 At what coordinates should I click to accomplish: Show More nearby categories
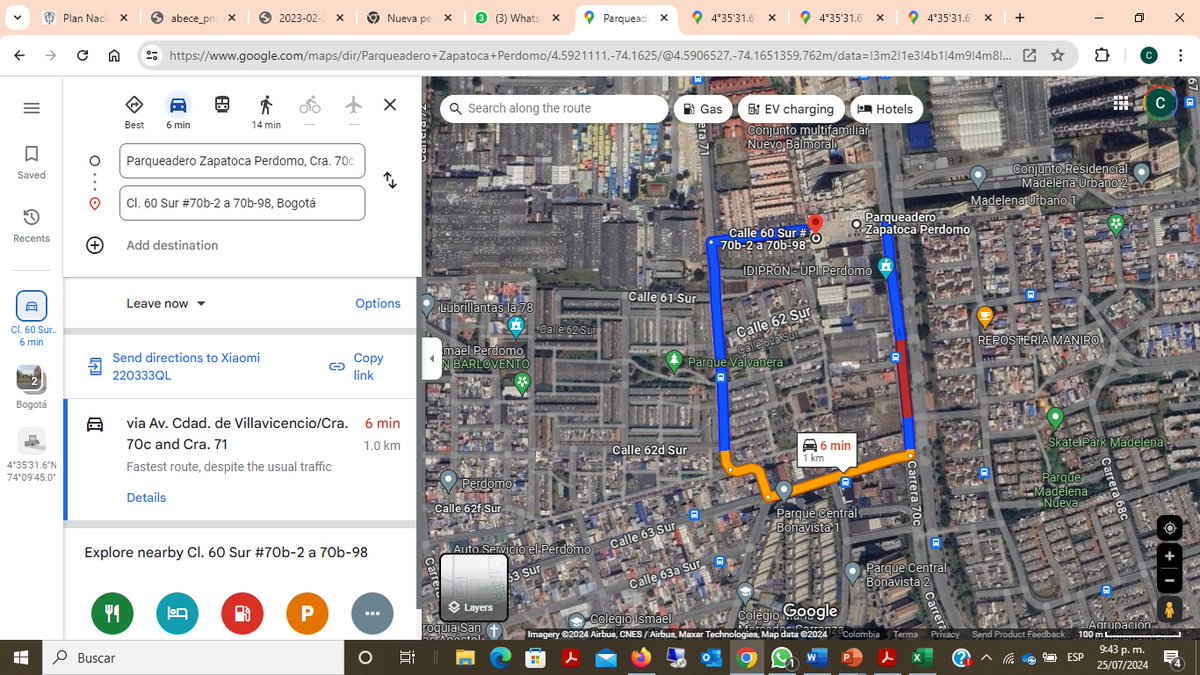(372, 613)
